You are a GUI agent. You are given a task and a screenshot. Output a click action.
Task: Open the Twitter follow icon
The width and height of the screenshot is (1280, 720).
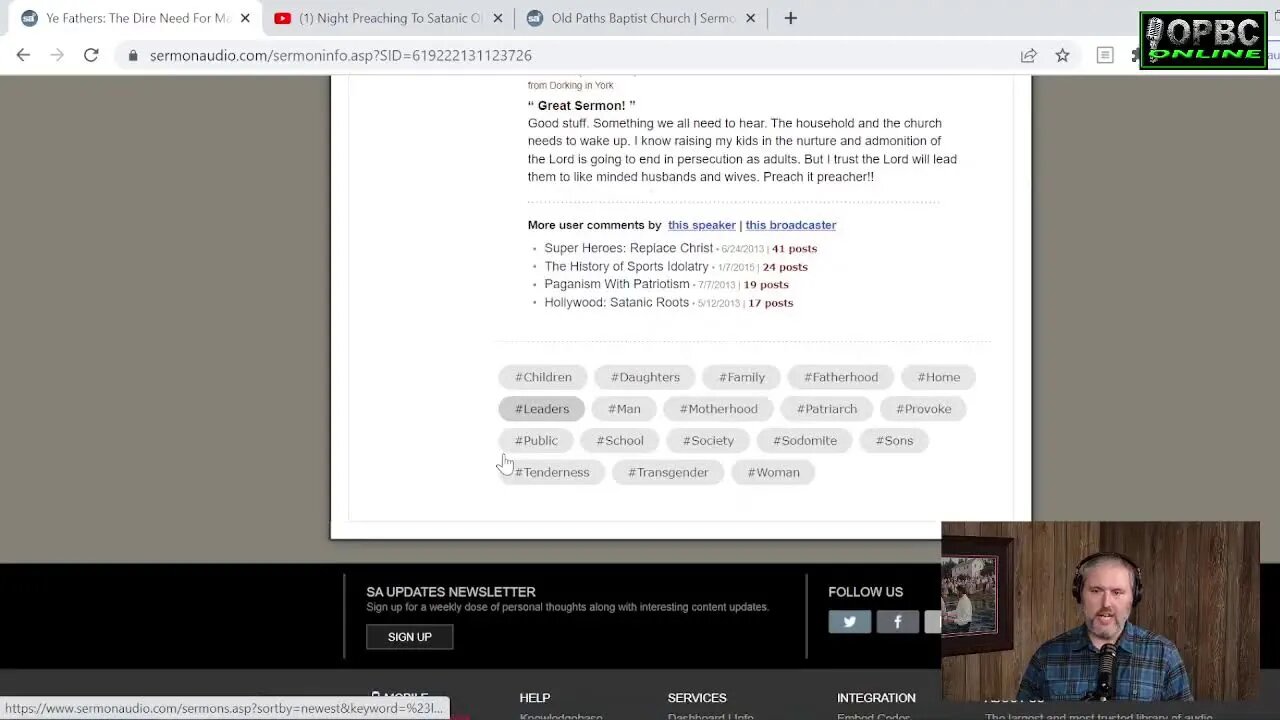pos(849,622)
